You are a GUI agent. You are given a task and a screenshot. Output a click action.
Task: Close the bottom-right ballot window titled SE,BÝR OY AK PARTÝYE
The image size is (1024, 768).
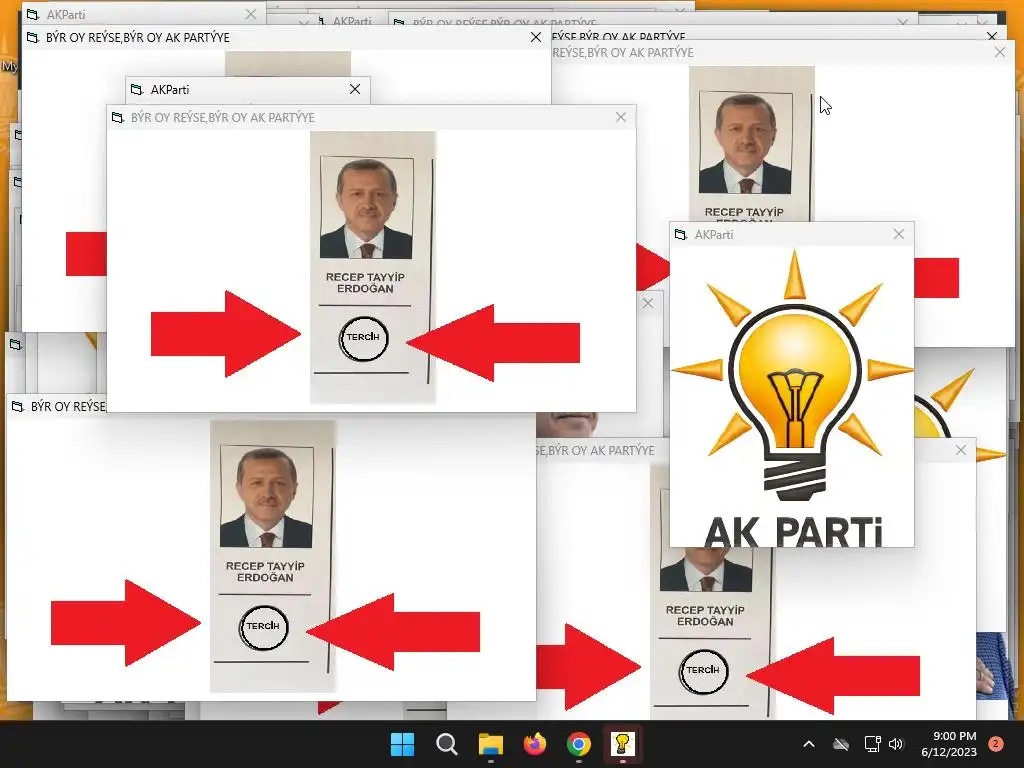click(961, 450)
